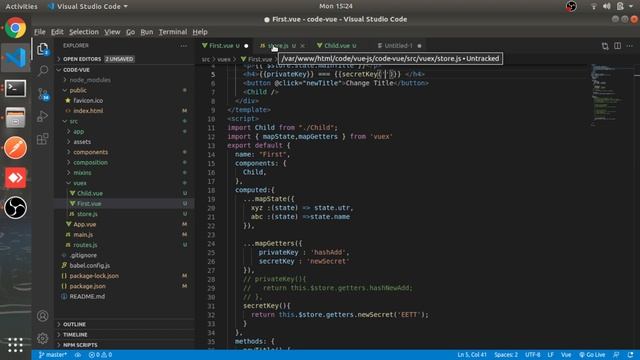Open the Terminal menu
Screen dimensions: 640x360
[173, 32]
